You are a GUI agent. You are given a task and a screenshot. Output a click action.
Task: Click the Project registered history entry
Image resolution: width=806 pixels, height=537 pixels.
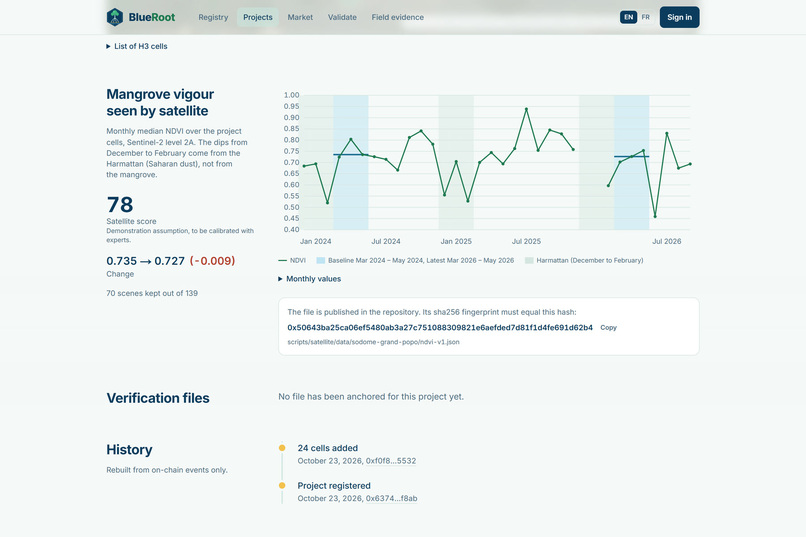tap(334, 486)
